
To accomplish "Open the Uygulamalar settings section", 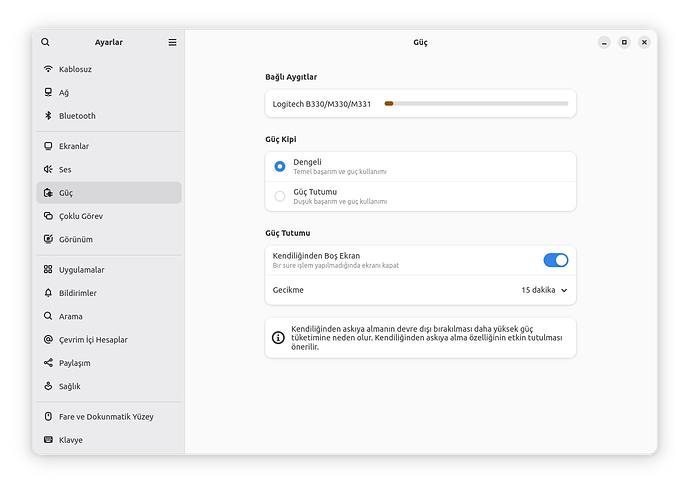I will point(81,270).
